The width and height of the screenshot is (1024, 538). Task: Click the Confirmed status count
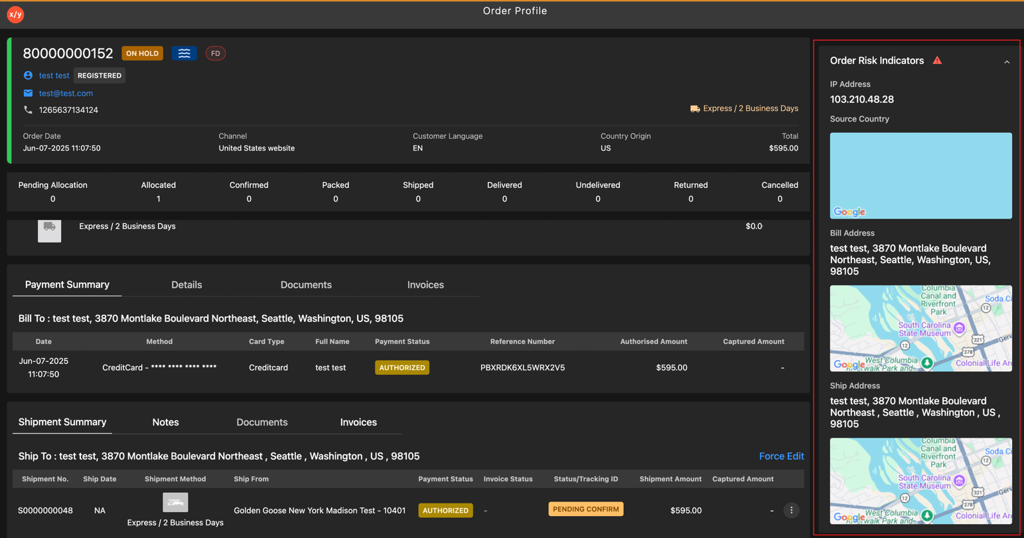pos(249,199)
